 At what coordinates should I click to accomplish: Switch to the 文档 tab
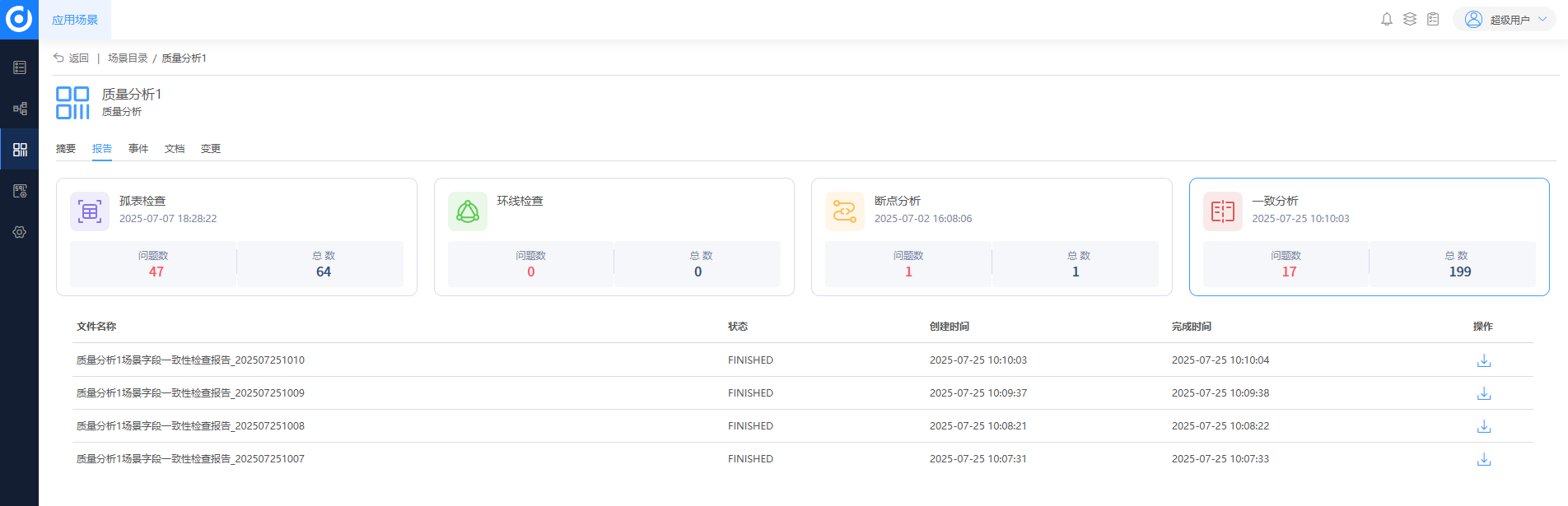(175, 149)
